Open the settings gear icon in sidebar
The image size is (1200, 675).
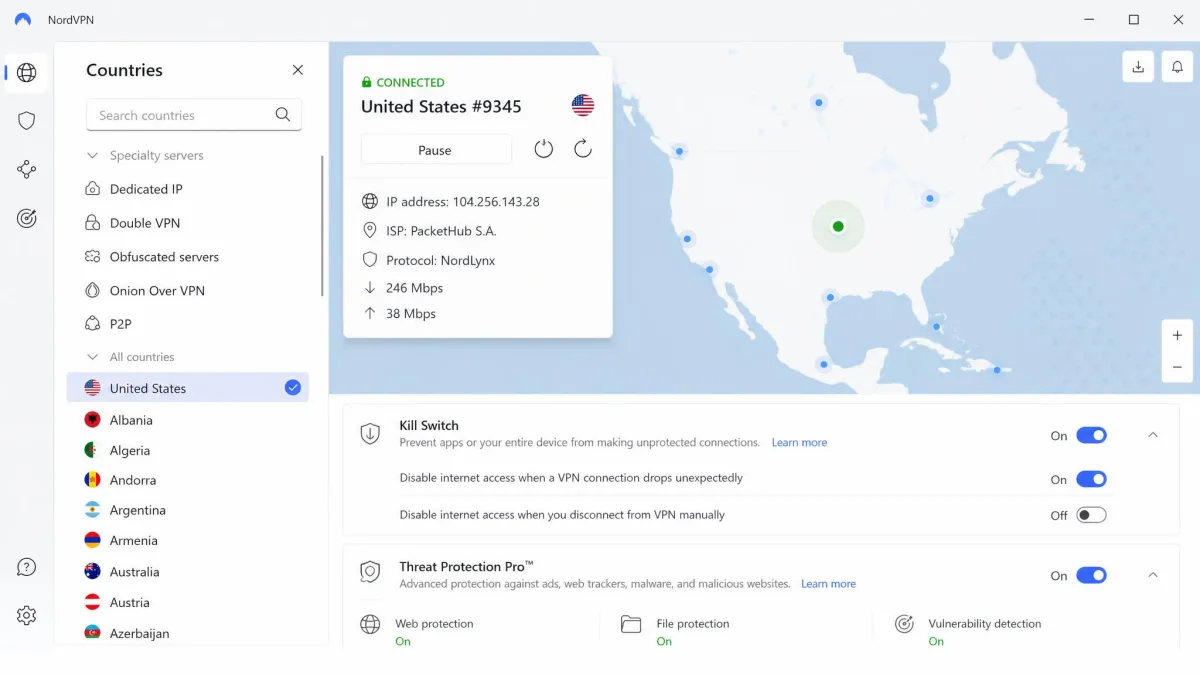[27, 615]
